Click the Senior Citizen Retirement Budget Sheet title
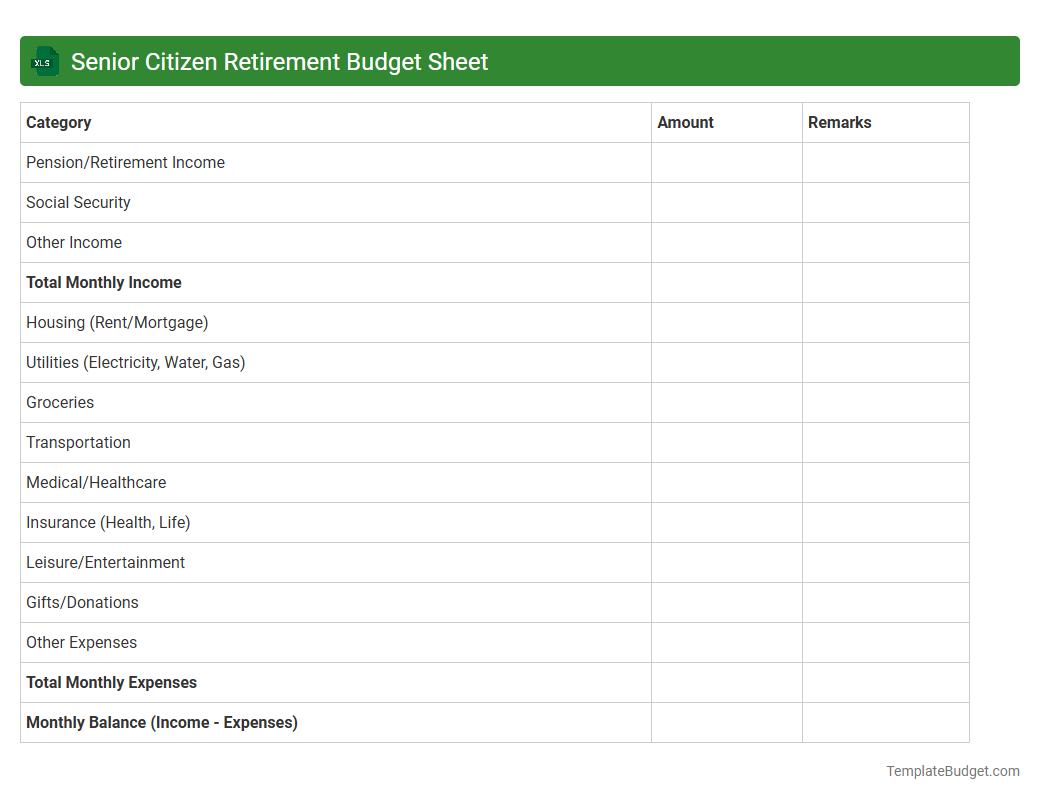Screen dimensions: 1040x800 [279, 61]
